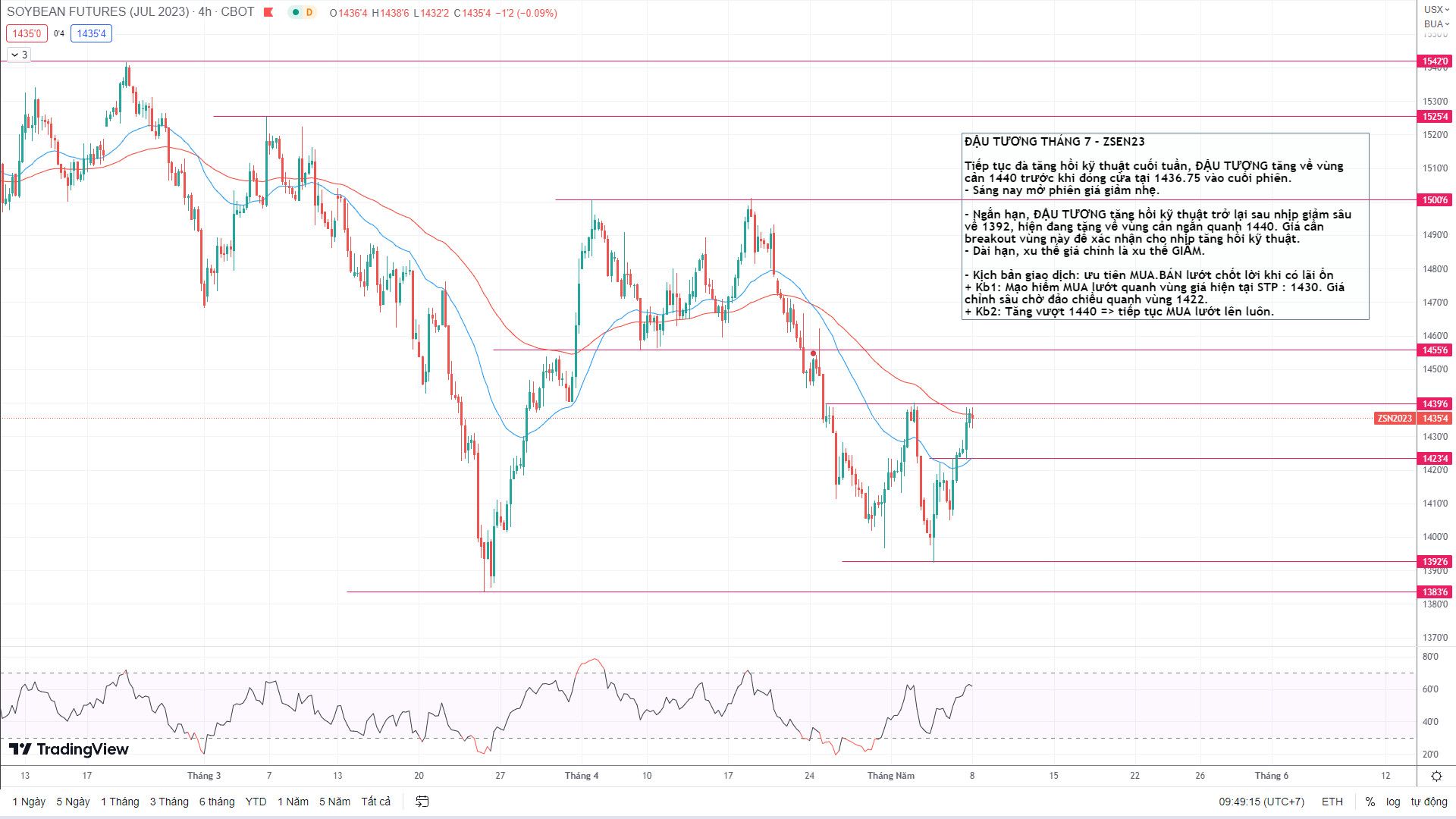Viewport: 1456px width, 819px height.
Task: Select the YTD time range
Action: coord(256,802)
